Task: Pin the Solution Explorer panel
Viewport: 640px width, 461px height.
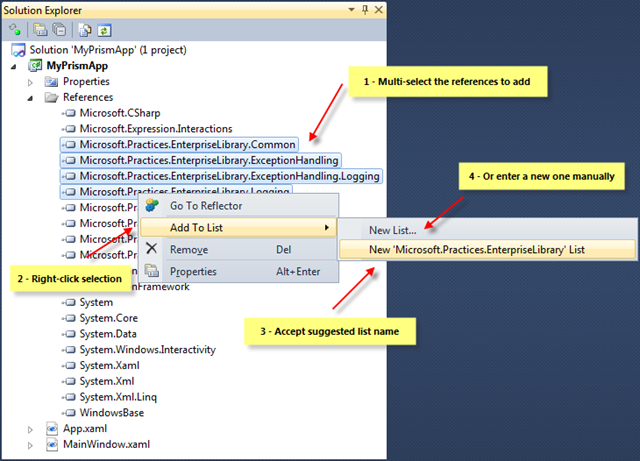Action: (365, 9)
